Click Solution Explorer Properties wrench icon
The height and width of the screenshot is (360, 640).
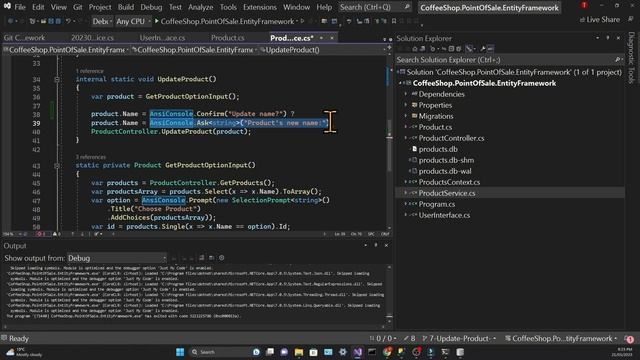tap(483, 49)
